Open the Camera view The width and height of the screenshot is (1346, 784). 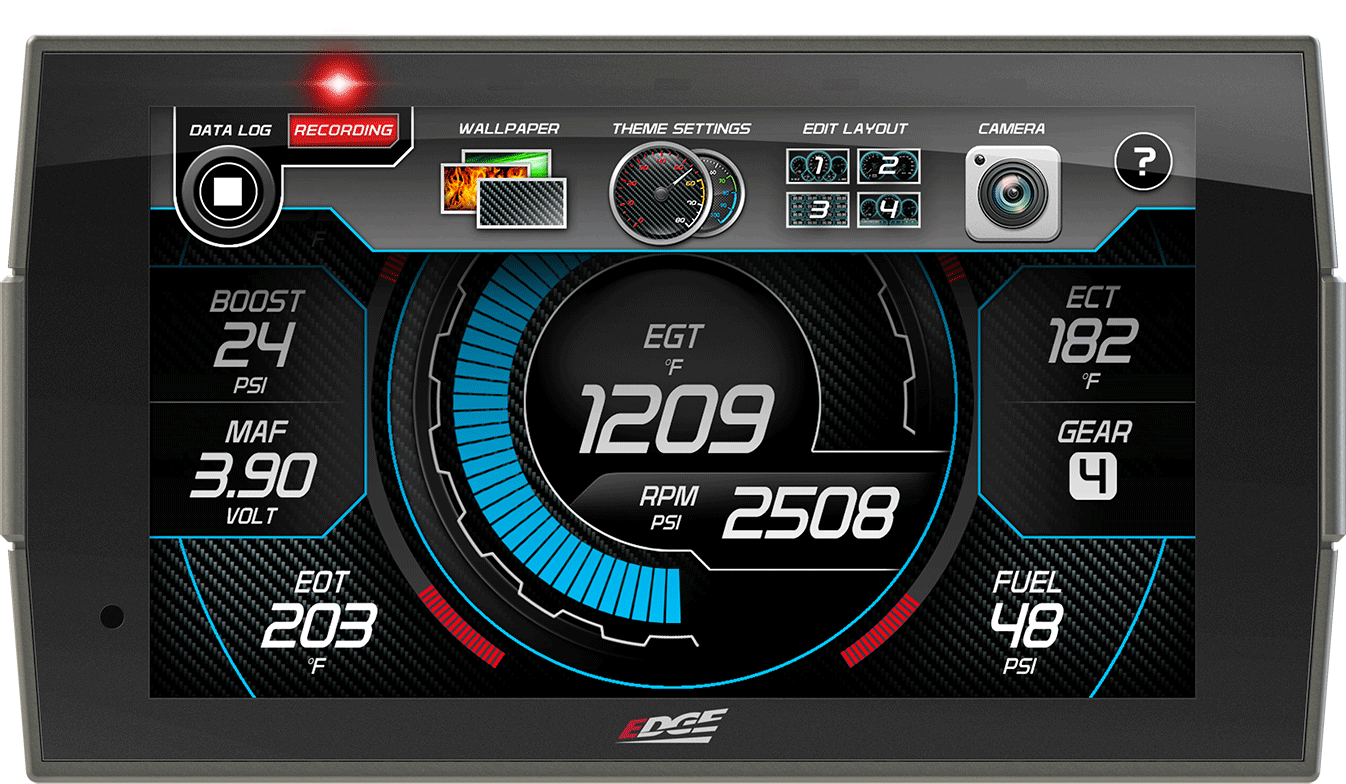1014,190
